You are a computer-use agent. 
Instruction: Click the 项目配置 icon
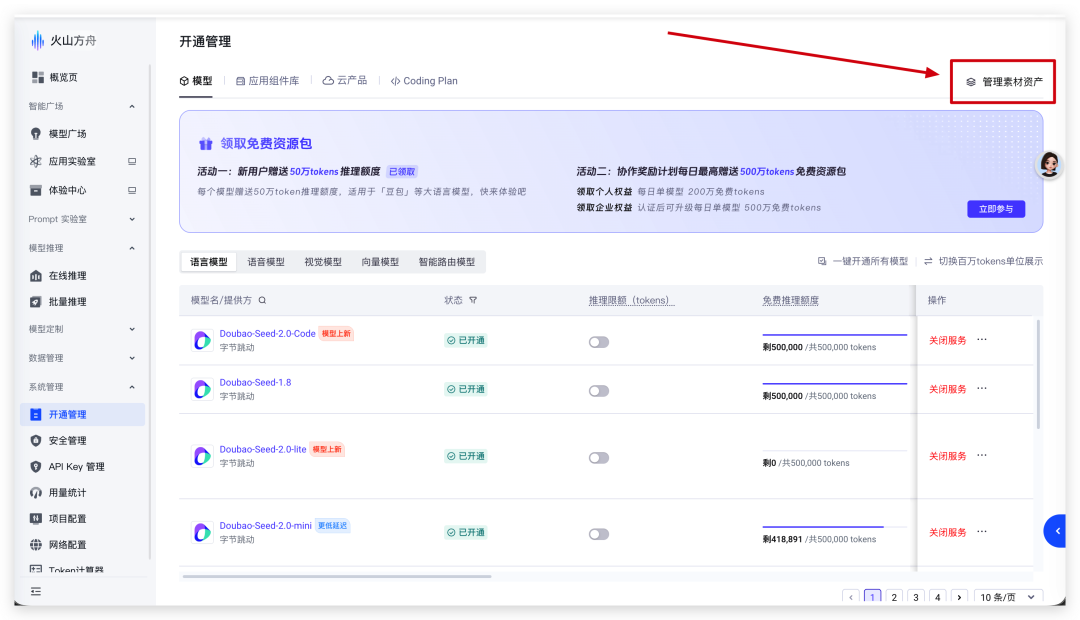pyautogui.click(x=36, y=519)
